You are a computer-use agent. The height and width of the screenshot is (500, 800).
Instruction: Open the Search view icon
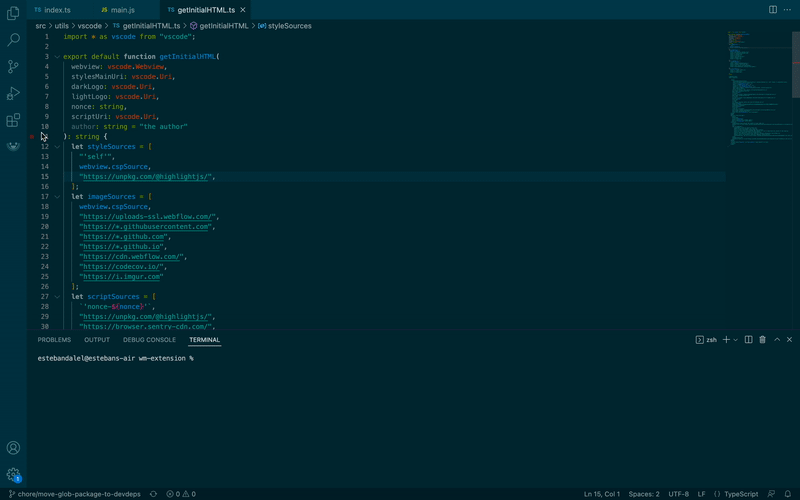click(x=13, y=40)
